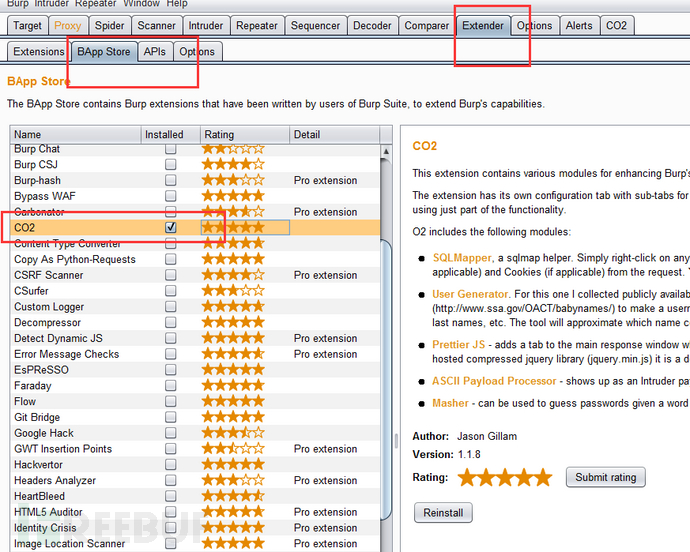Switch to the Extensions sub-tab
The image size is (690, 552).
[39, 52]
